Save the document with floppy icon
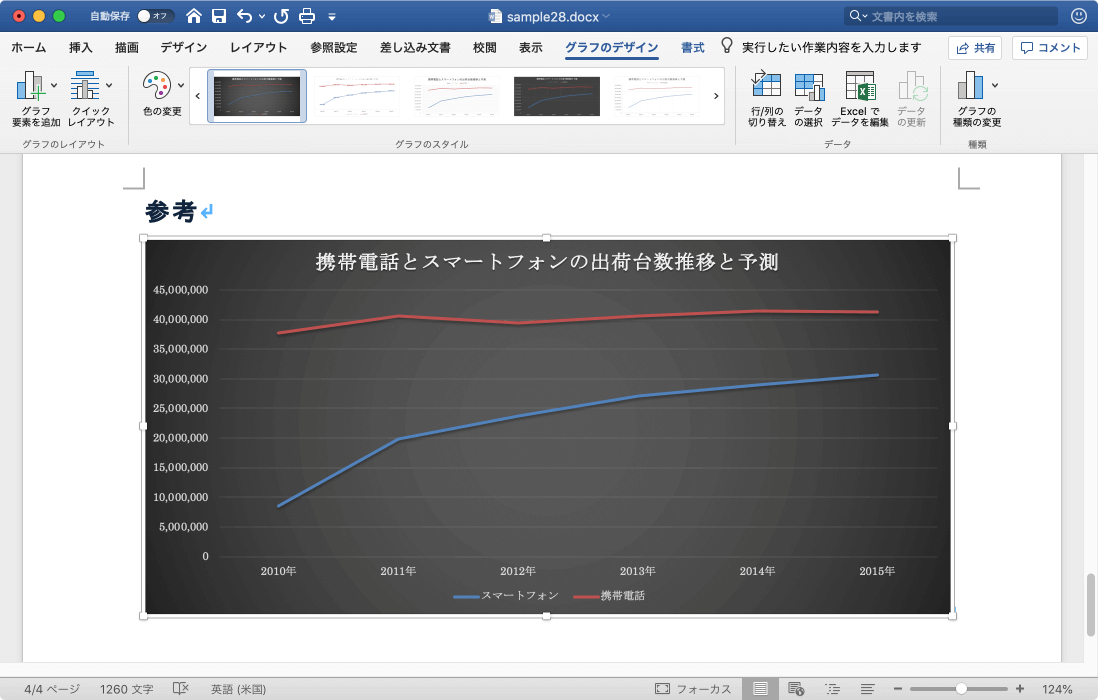 [219, 16]
